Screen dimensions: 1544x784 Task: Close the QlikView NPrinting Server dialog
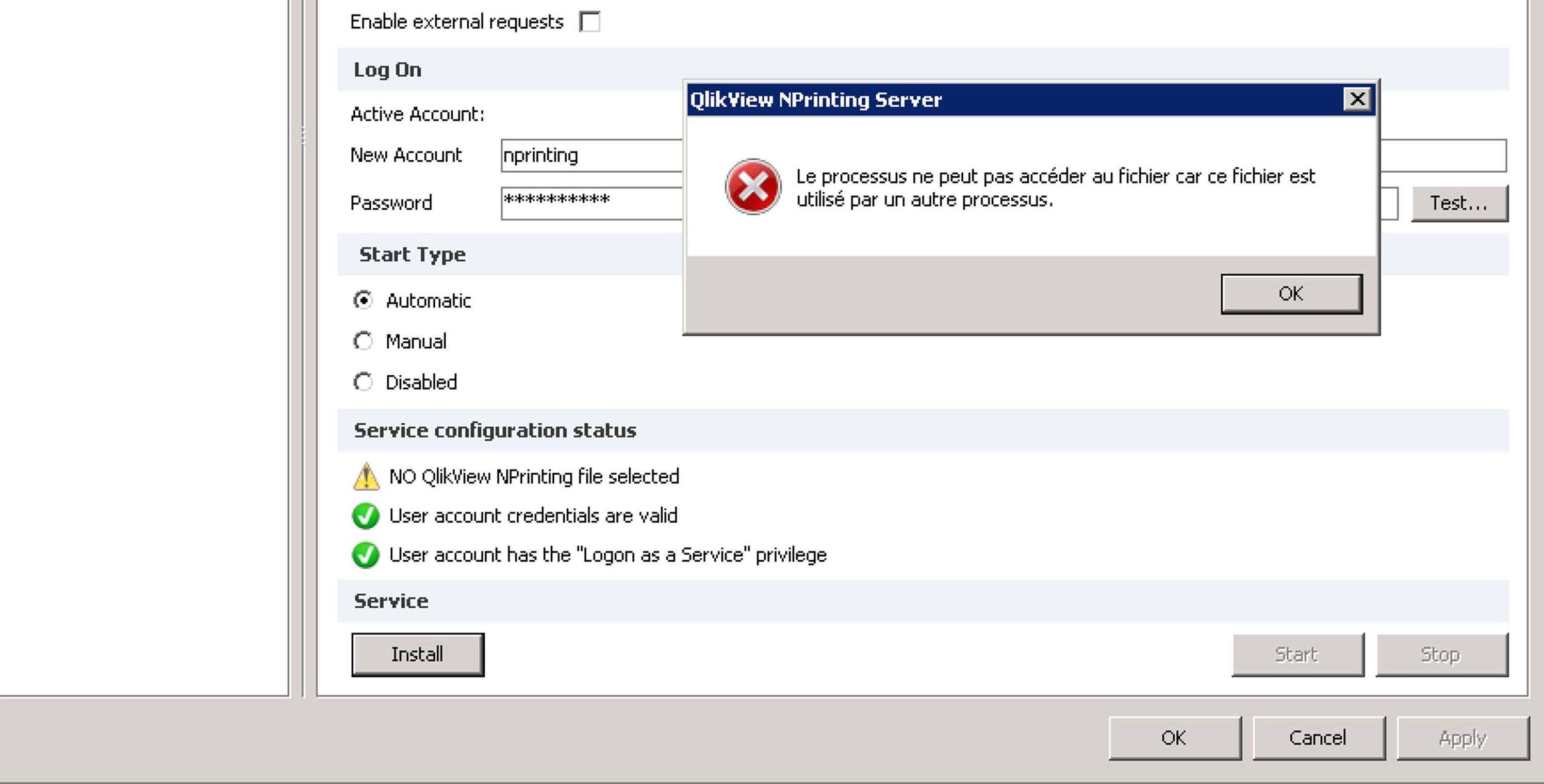click(1357, 99)
